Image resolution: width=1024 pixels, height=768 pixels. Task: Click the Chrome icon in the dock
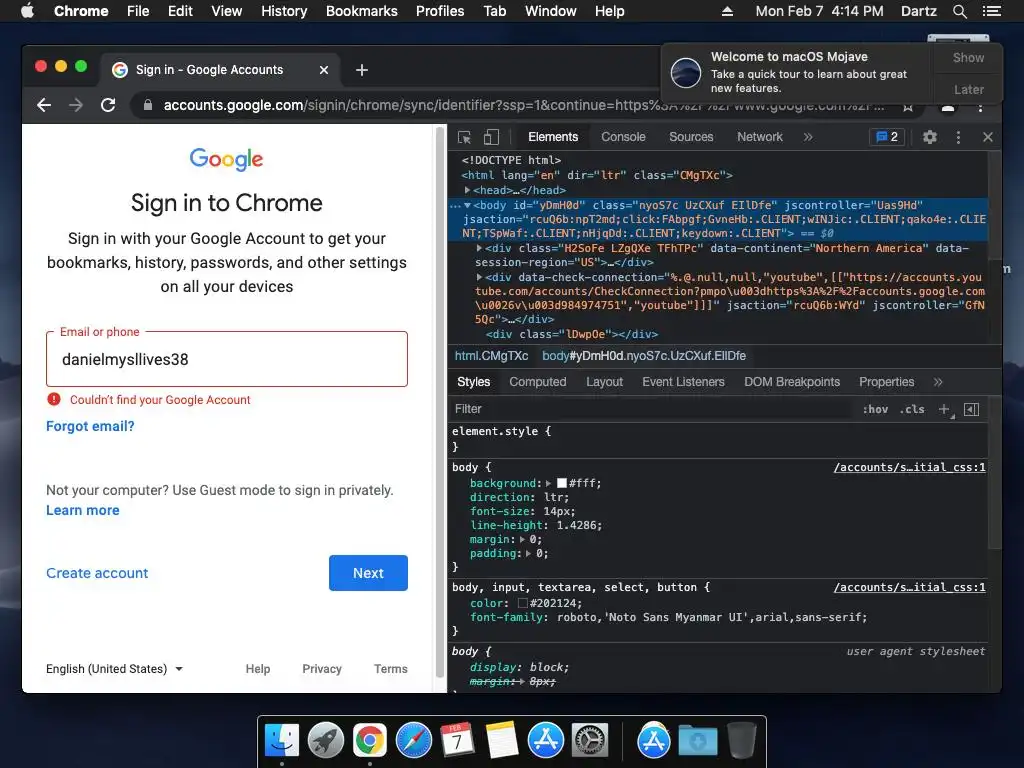[370, 741]
